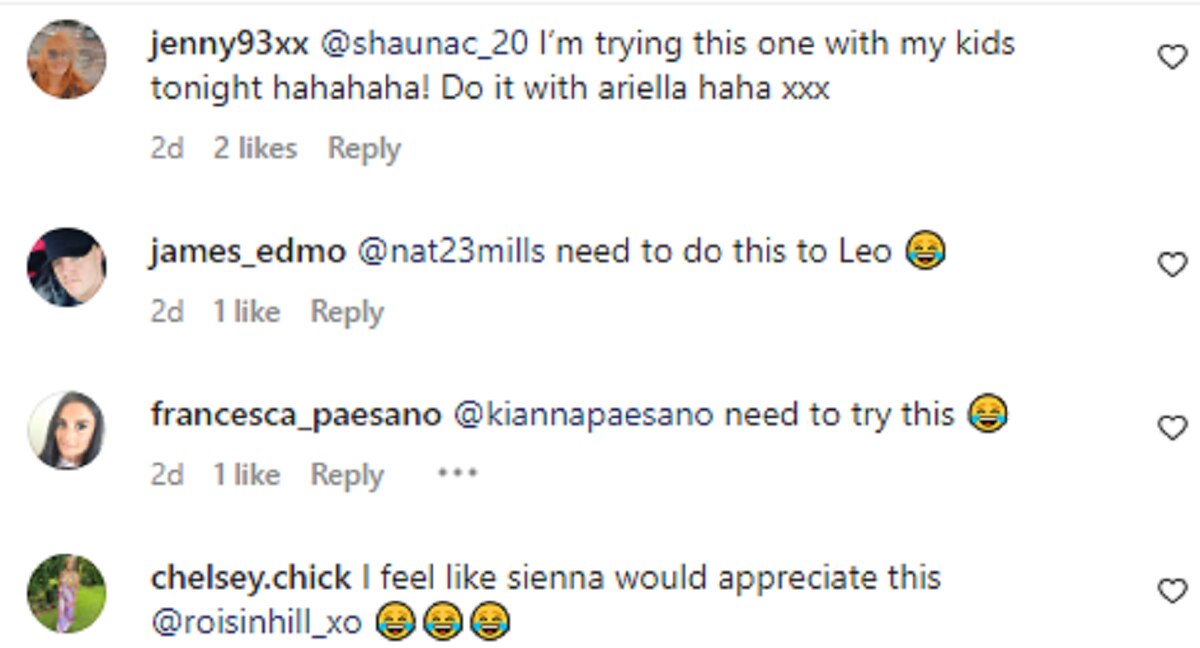Open the @nat23mills mention
The width and height of the screenshot is (1200, 648).
(449, 251)
